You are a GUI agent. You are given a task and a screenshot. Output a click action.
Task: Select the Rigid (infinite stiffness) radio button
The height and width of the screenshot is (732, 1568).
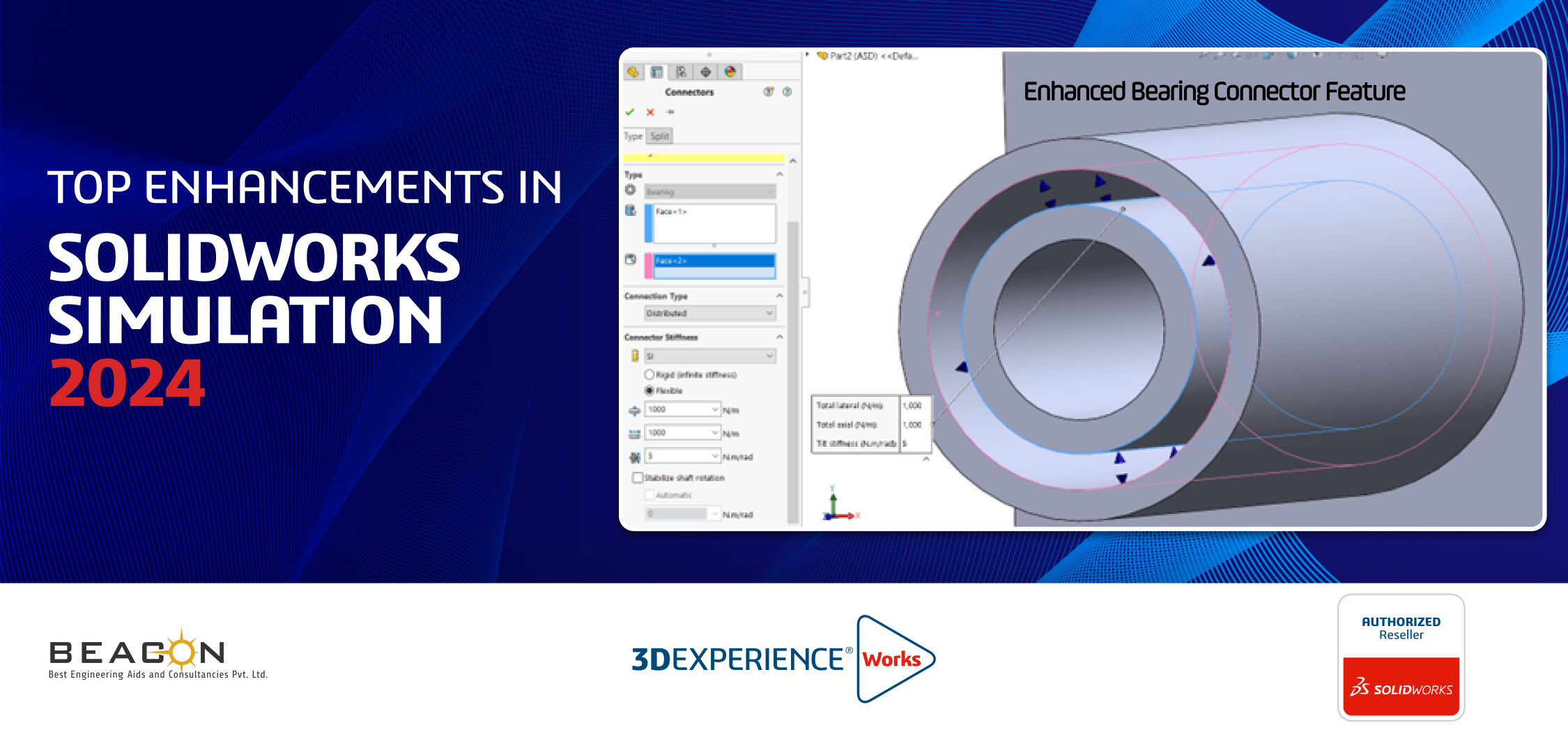(650, 375)
